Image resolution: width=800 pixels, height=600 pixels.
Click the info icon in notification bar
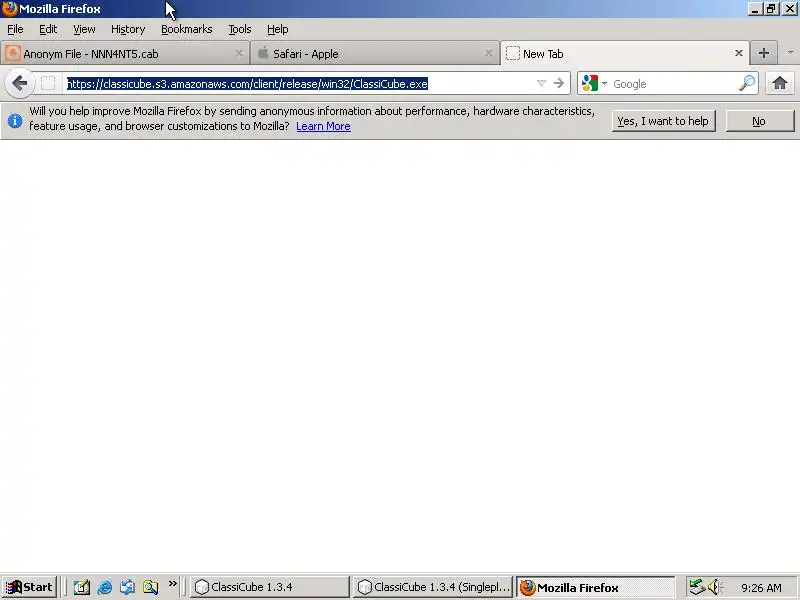(x=15, y=121)
